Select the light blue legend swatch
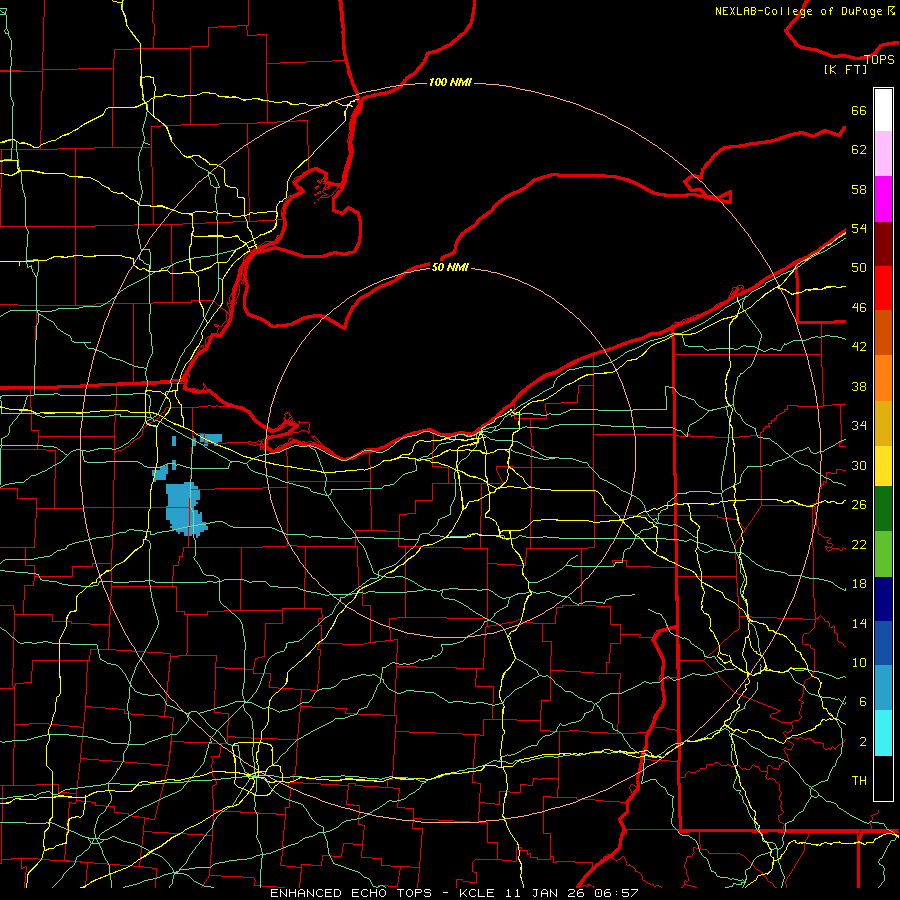The image size is (900, 900). [x=883, y=687]
